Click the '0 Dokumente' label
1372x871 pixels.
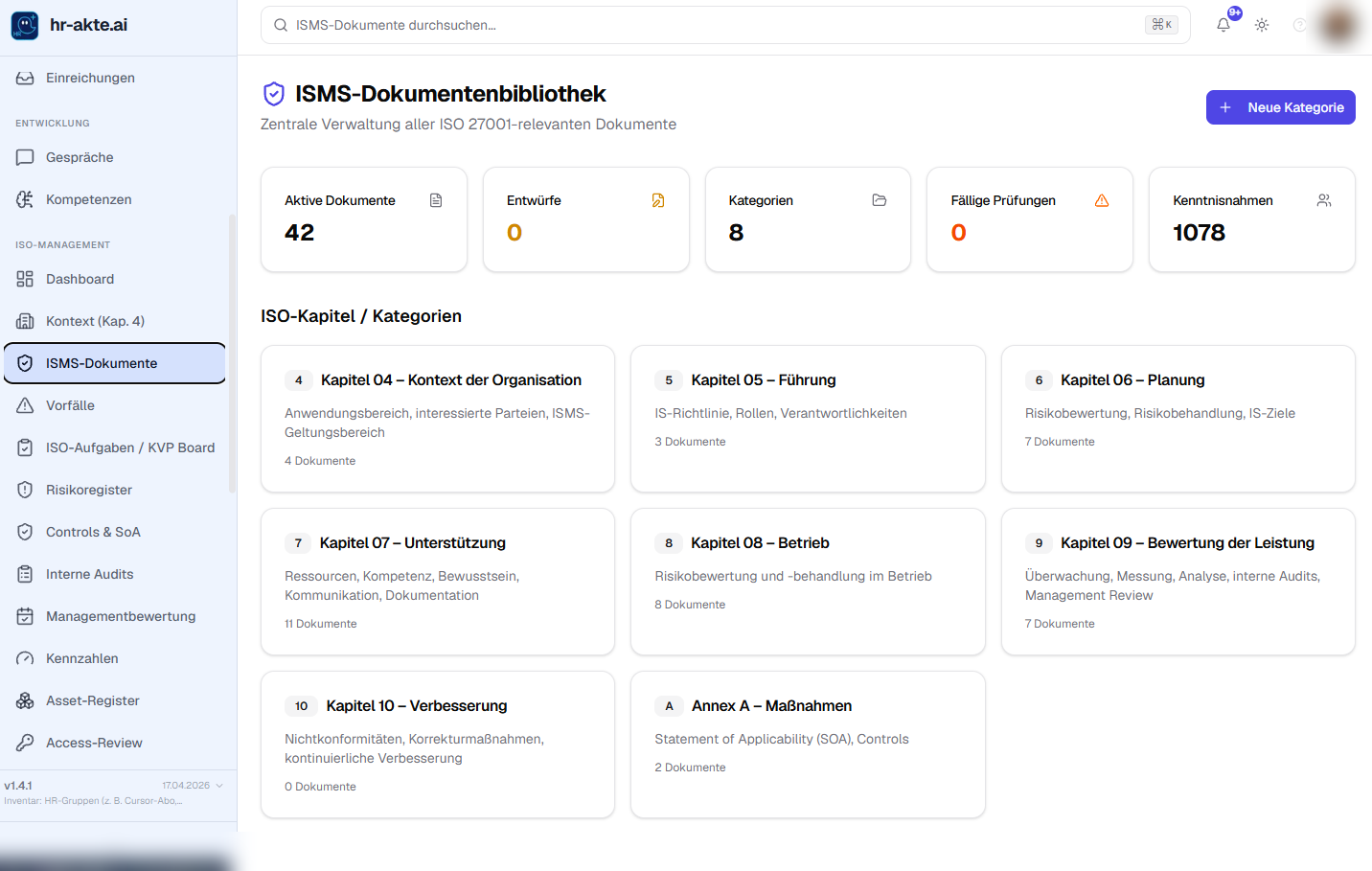click(x=320, y=787)
